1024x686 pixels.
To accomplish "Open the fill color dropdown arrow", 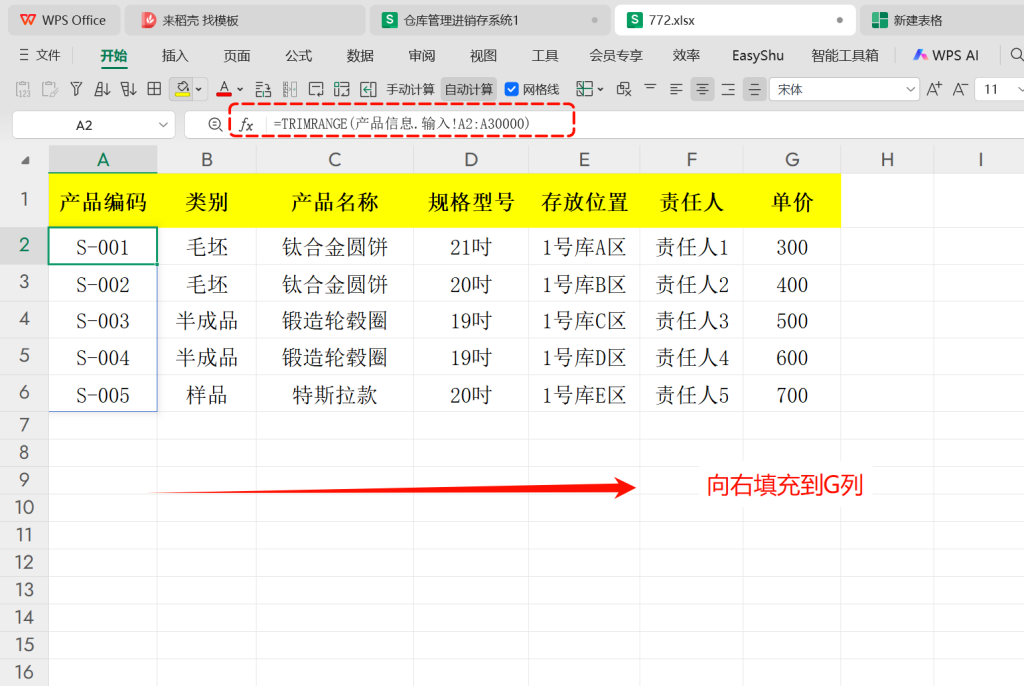I will 199,90.
